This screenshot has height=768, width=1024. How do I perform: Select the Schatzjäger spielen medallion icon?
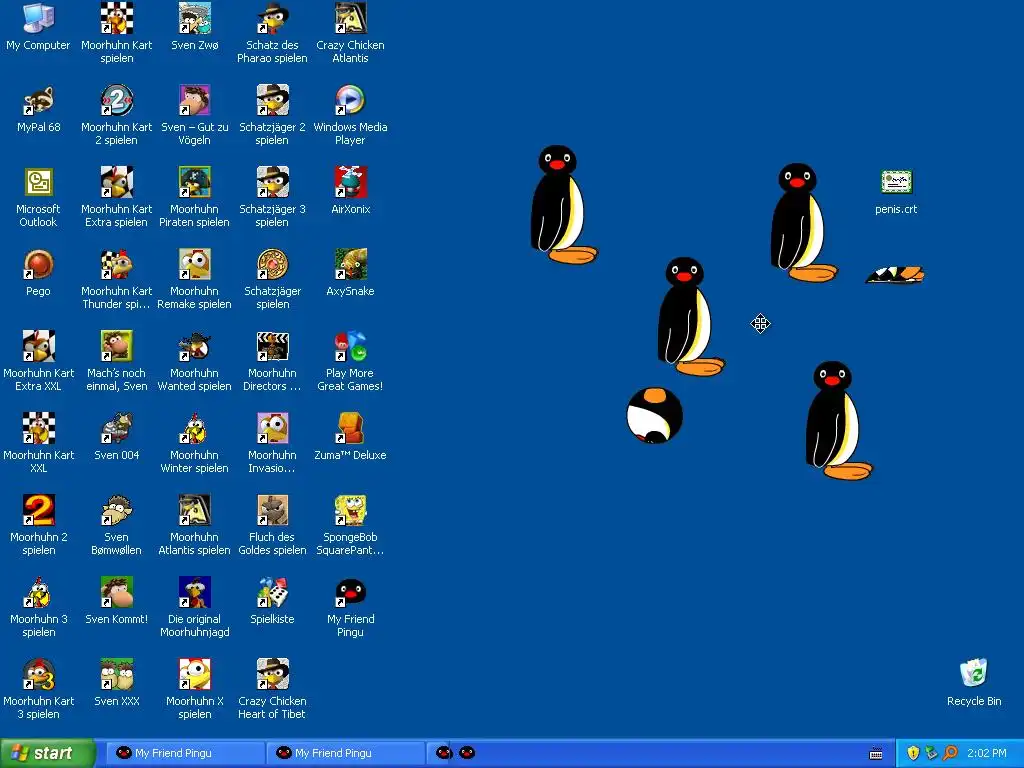(x=272, y=264)
